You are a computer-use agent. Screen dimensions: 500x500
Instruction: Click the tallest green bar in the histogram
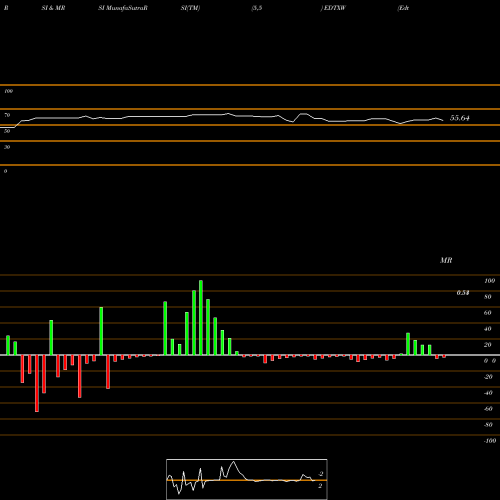point(201,318)
